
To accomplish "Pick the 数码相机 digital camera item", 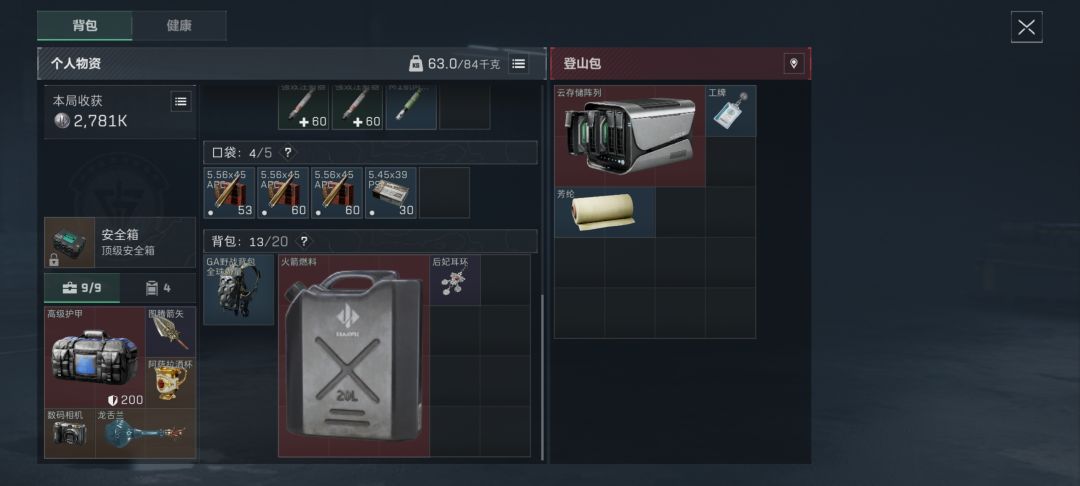I will [70, 433].
